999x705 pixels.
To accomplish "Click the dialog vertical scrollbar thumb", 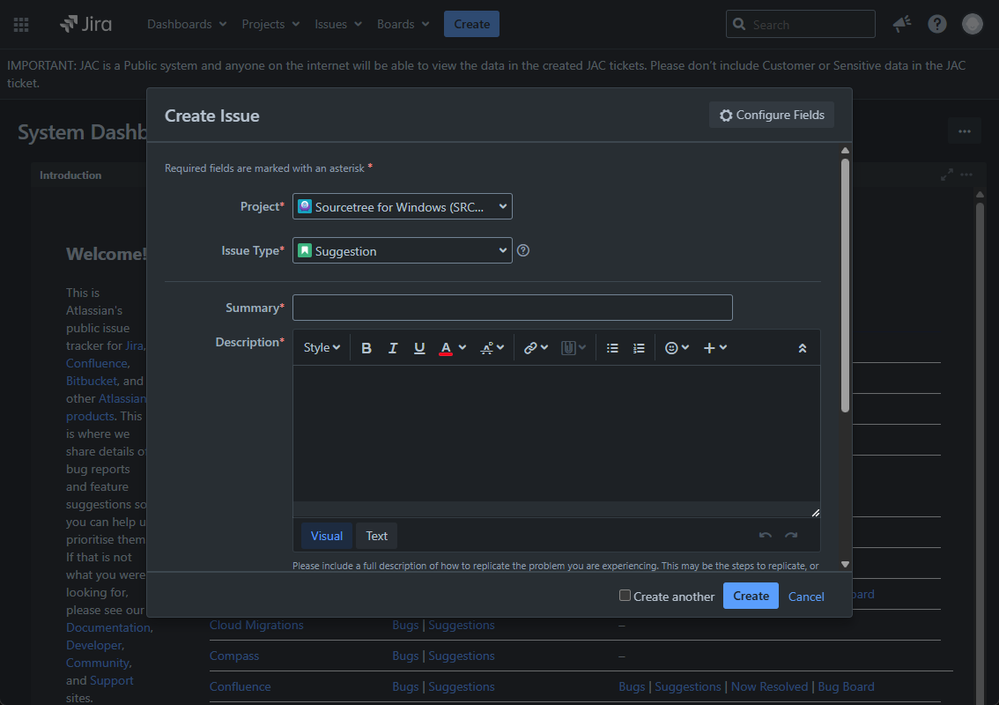I will pos(845,285).
